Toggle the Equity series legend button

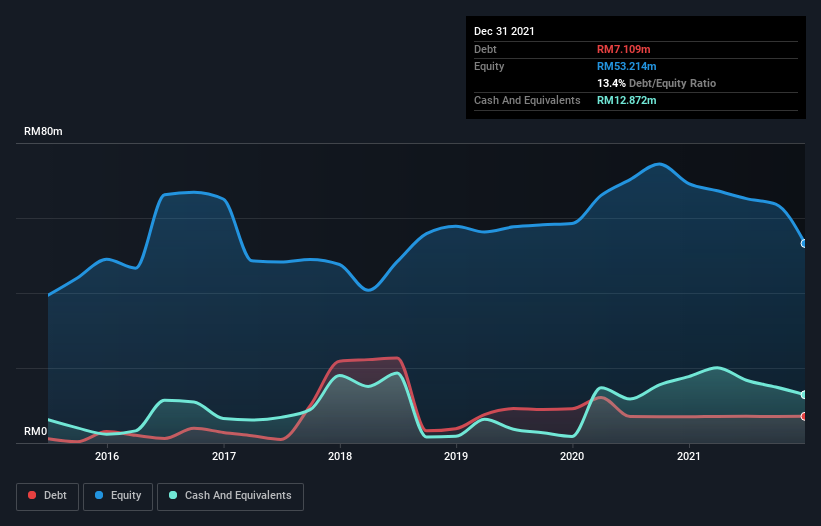pyautogui.click(x=118, y=496)
